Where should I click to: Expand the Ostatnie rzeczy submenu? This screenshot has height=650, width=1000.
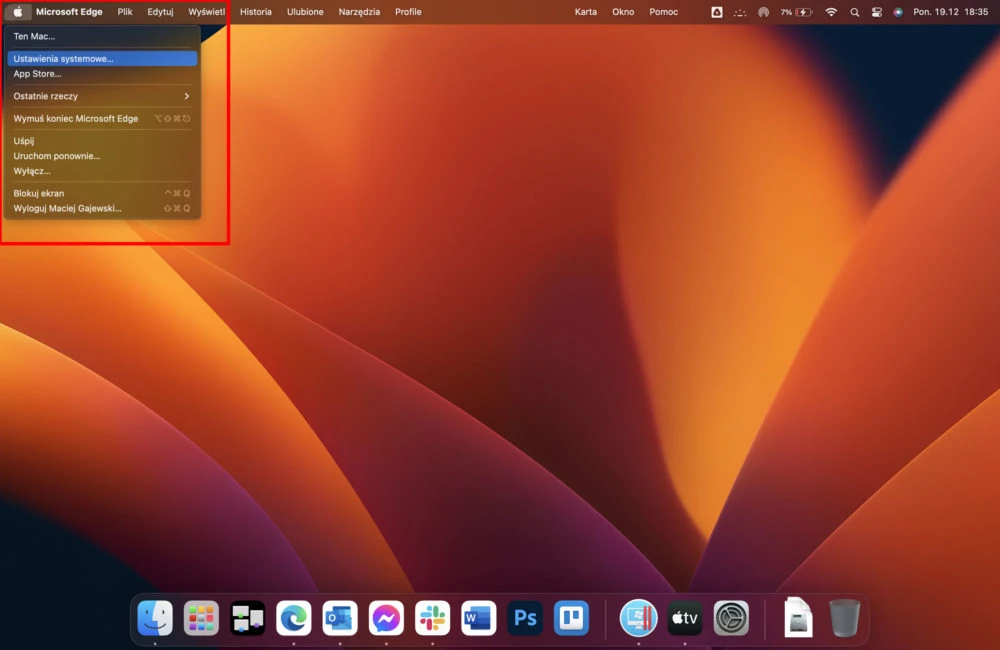click(x=102, y=96)
